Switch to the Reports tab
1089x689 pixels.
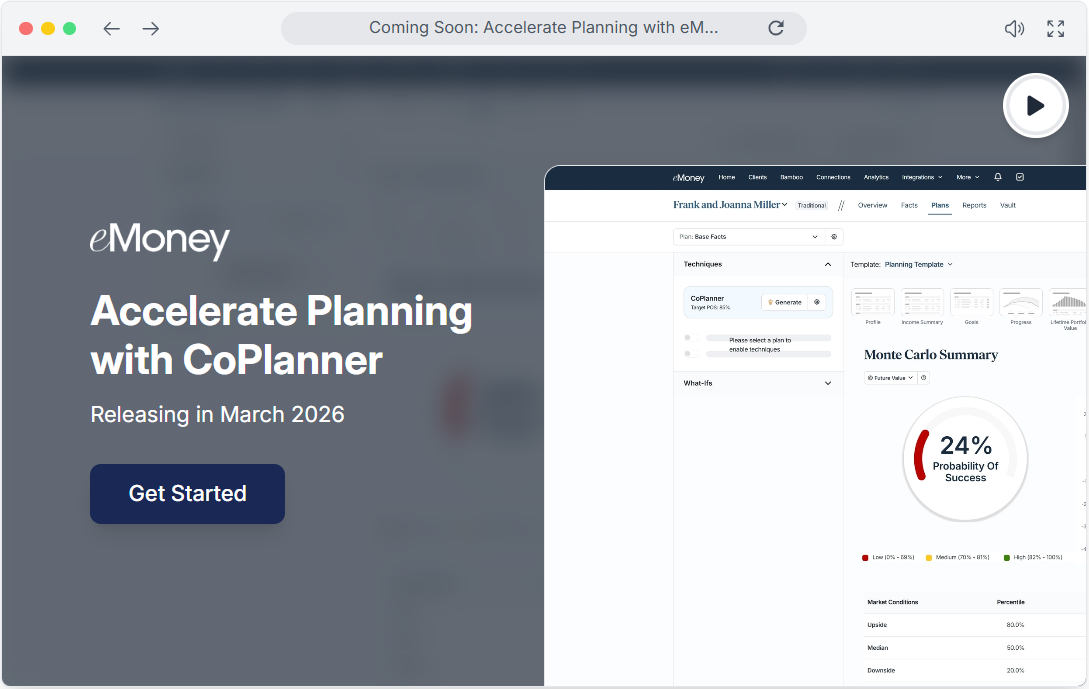coord(974,205)
